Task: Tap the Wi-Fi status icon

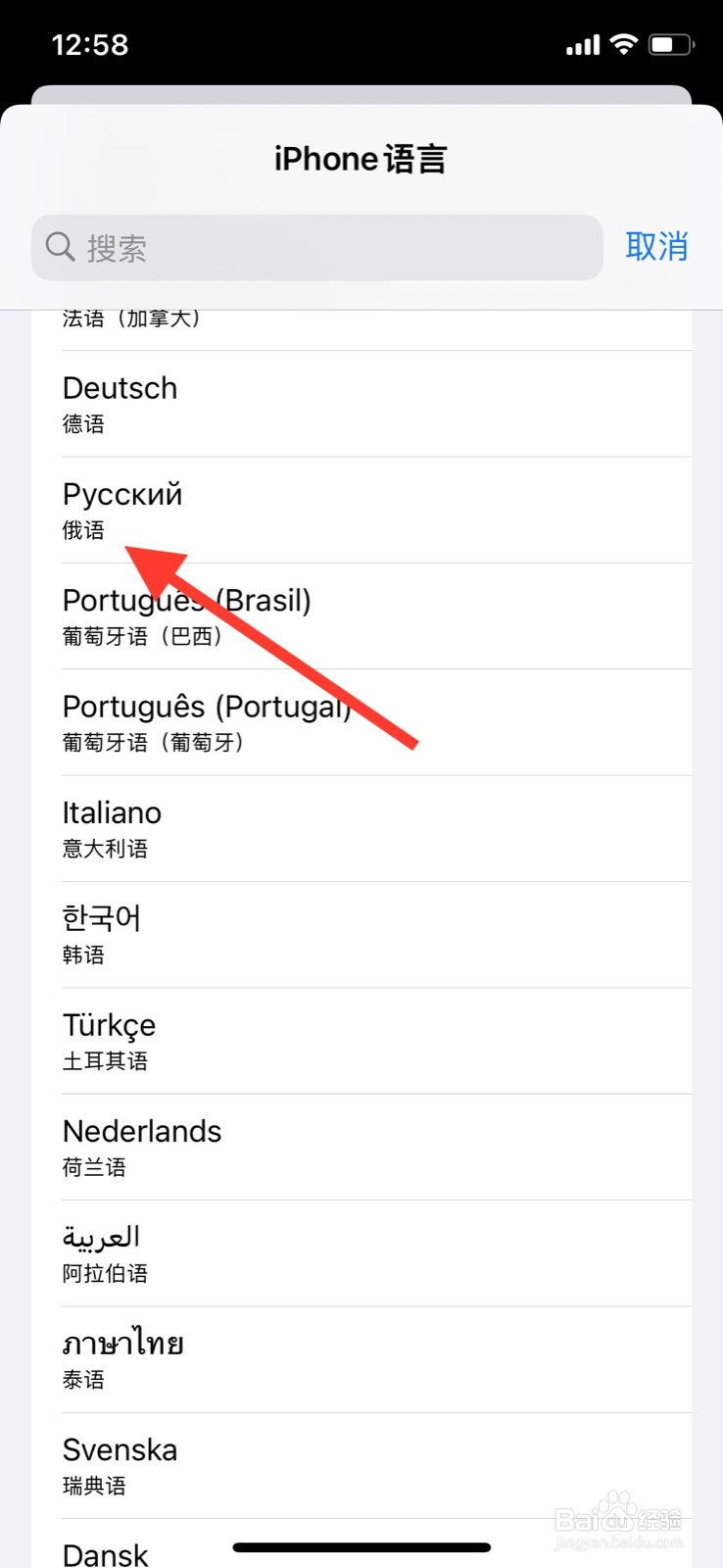Action: (623, 44)
